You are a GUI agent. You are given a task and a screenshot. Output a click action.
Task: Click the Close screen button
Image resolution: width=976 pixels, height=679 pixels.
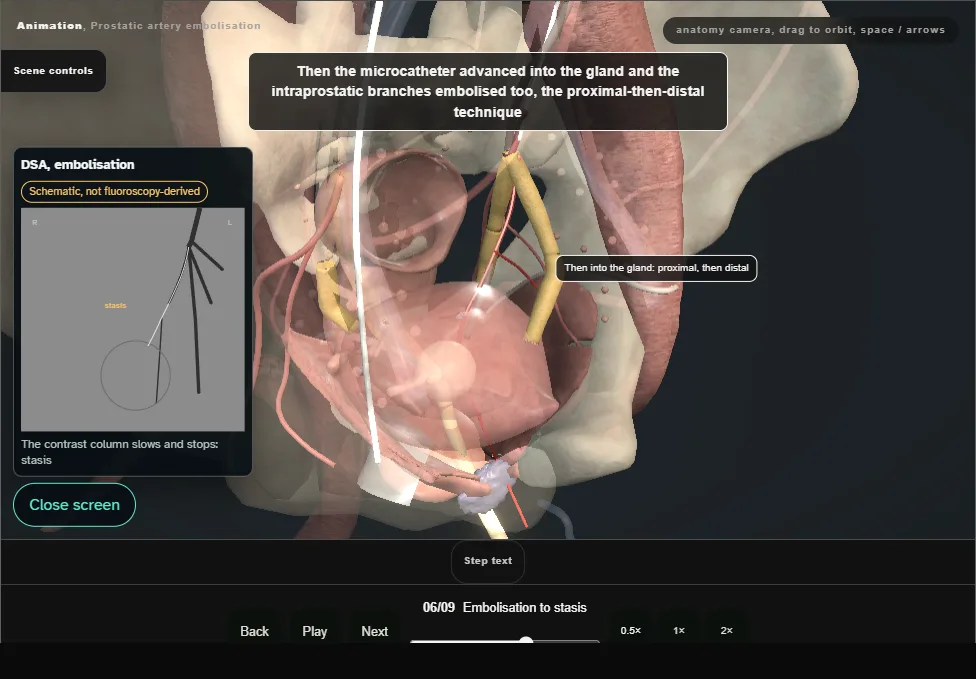75,505
